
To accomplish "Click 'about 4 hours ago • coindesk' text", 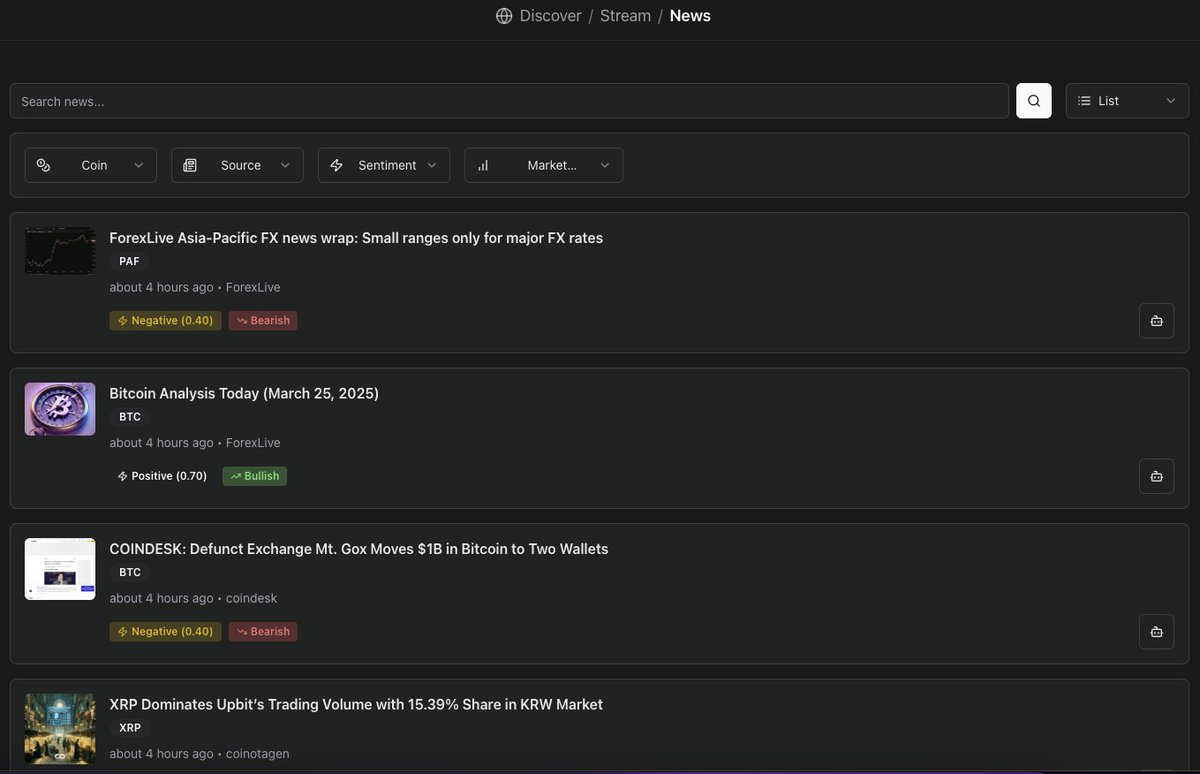I will pos(193,598).
